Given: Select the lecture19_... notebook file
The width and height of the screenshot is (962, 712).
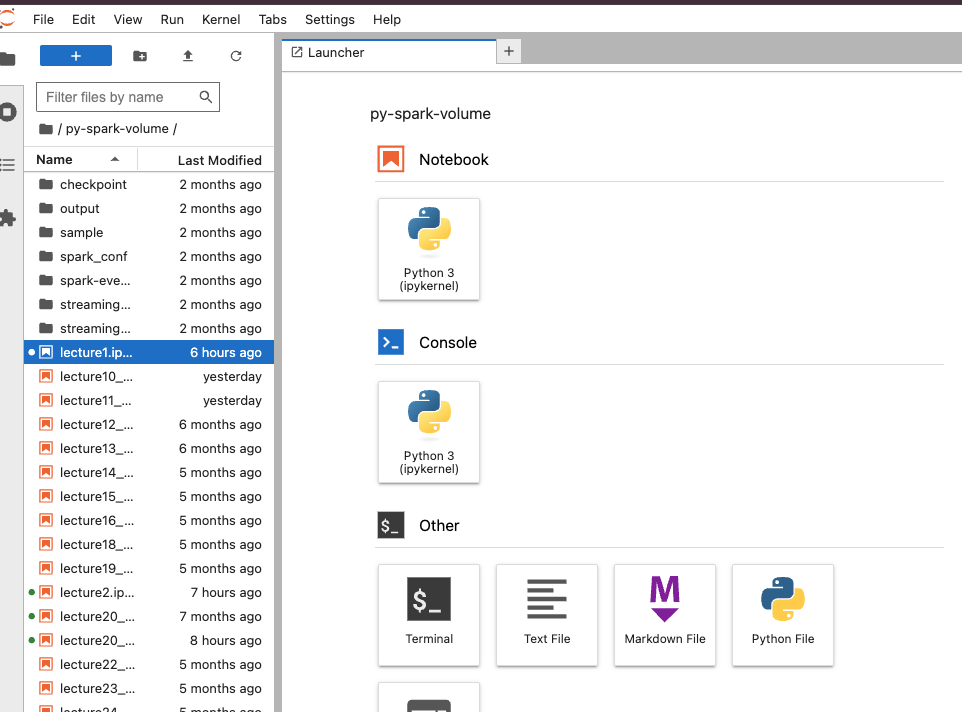Looking at the screenshot, I should click(x=149, y=568).
